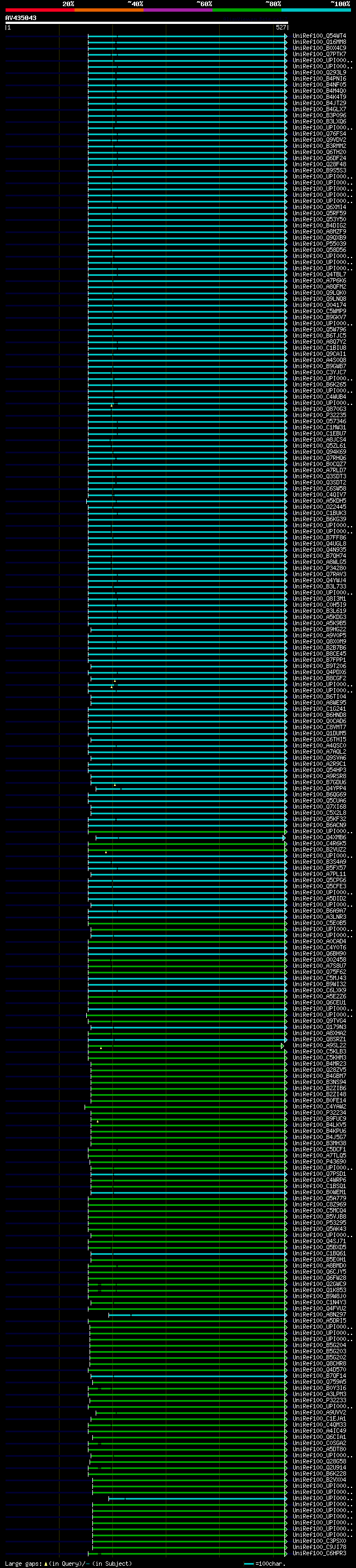Screen dimensions: 356x1568
Task: Select hit UniRef100_Q7PTK7
Action: [319, 54]
